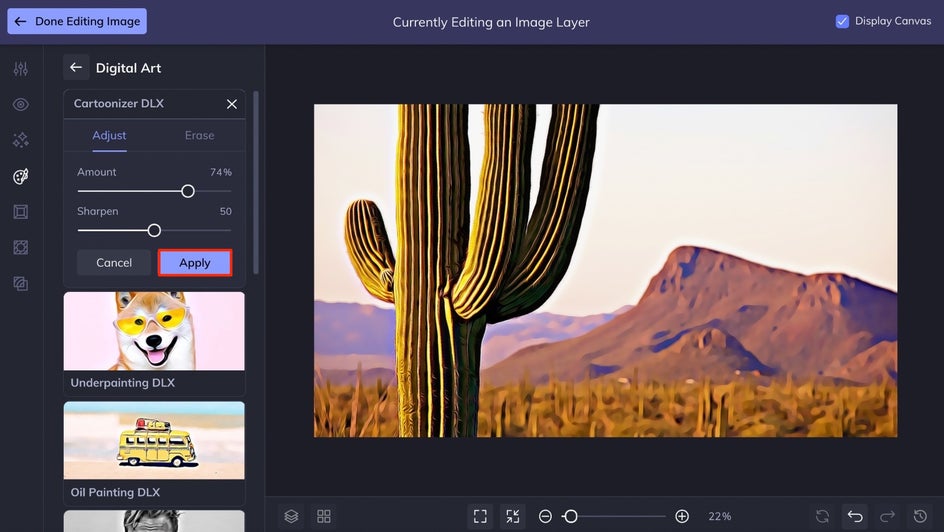
Task: Click the Digital Art panel title
Action: [128, 68]
